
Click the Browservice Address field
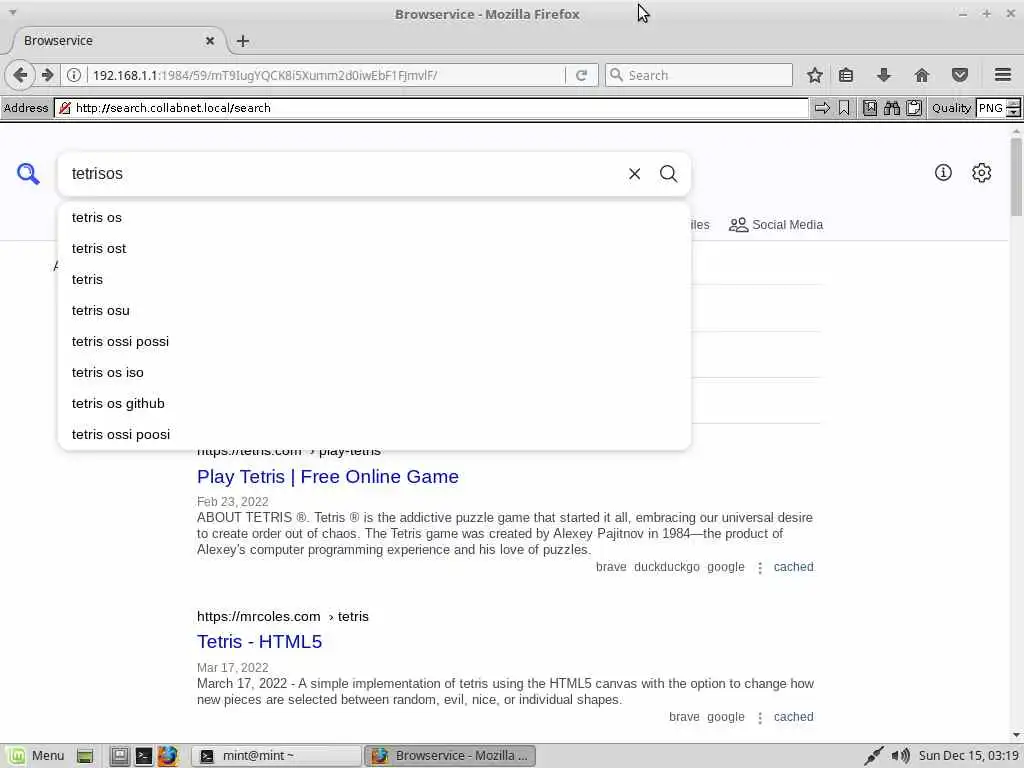coord(431,108)
